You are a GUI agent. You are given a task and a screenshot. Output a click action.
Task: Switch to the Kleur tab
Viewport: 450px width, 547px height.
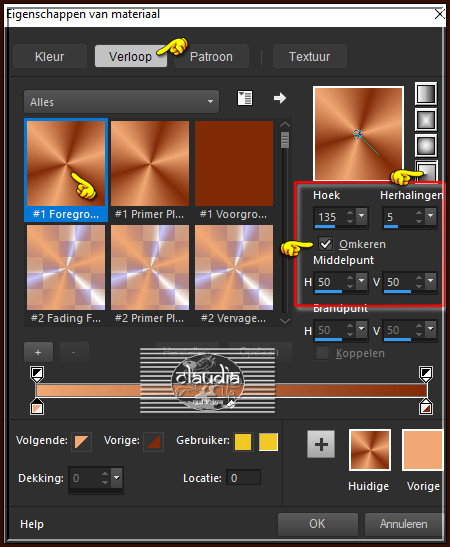[x=50, y=56]
